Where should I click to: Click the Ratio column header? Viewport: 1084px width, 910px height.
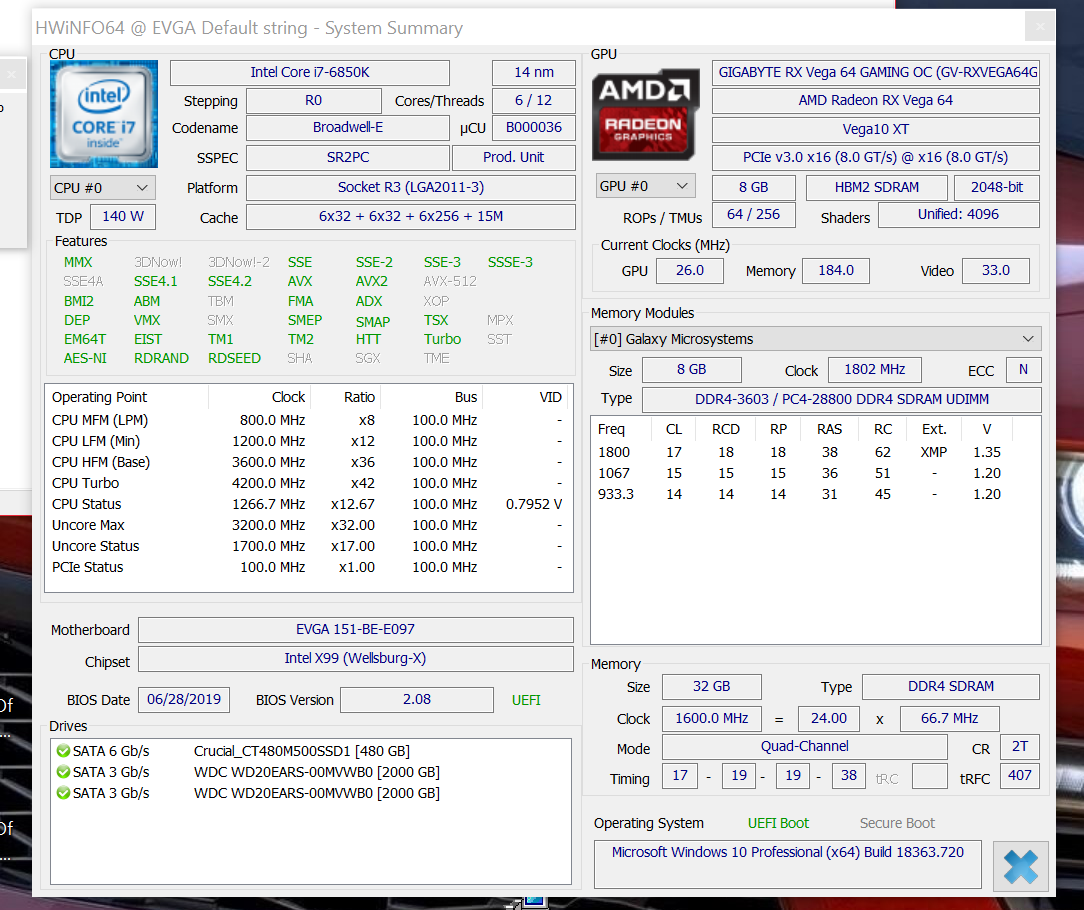pyautogui.click(x=346, y=397)
